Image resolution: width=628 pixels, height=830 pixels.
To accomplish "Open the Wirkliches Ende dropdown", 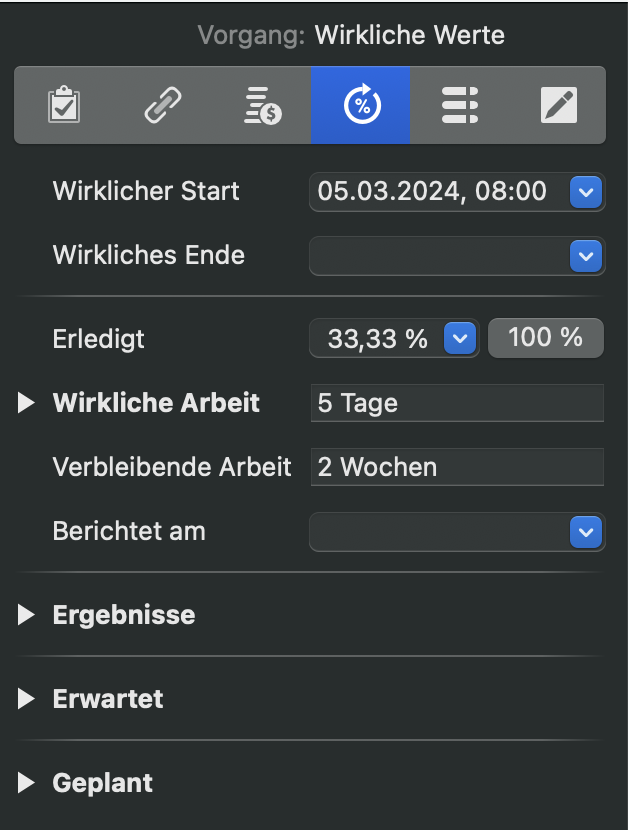I will 585,256.
